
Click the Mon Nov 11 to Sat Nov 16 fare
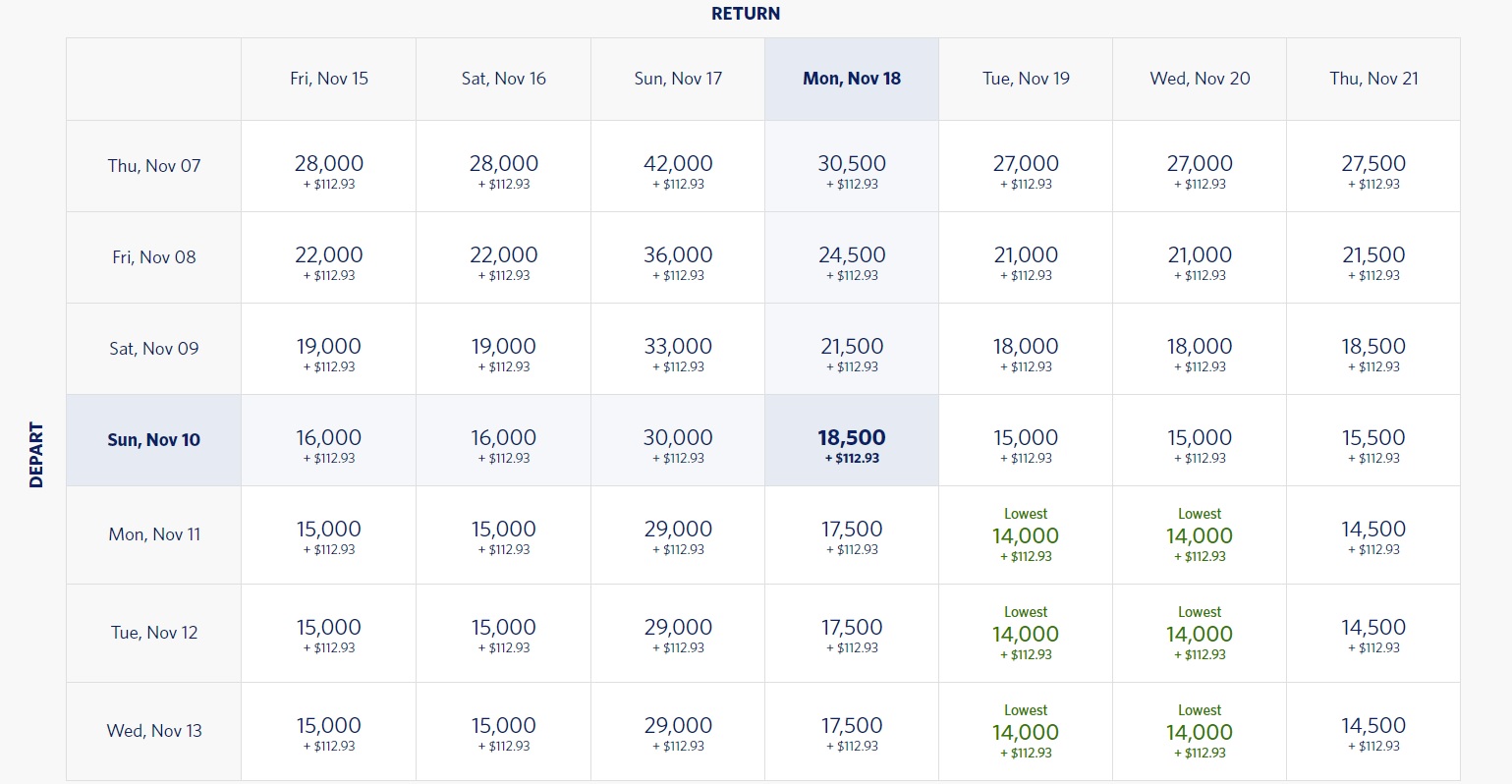tap(503, 535)
